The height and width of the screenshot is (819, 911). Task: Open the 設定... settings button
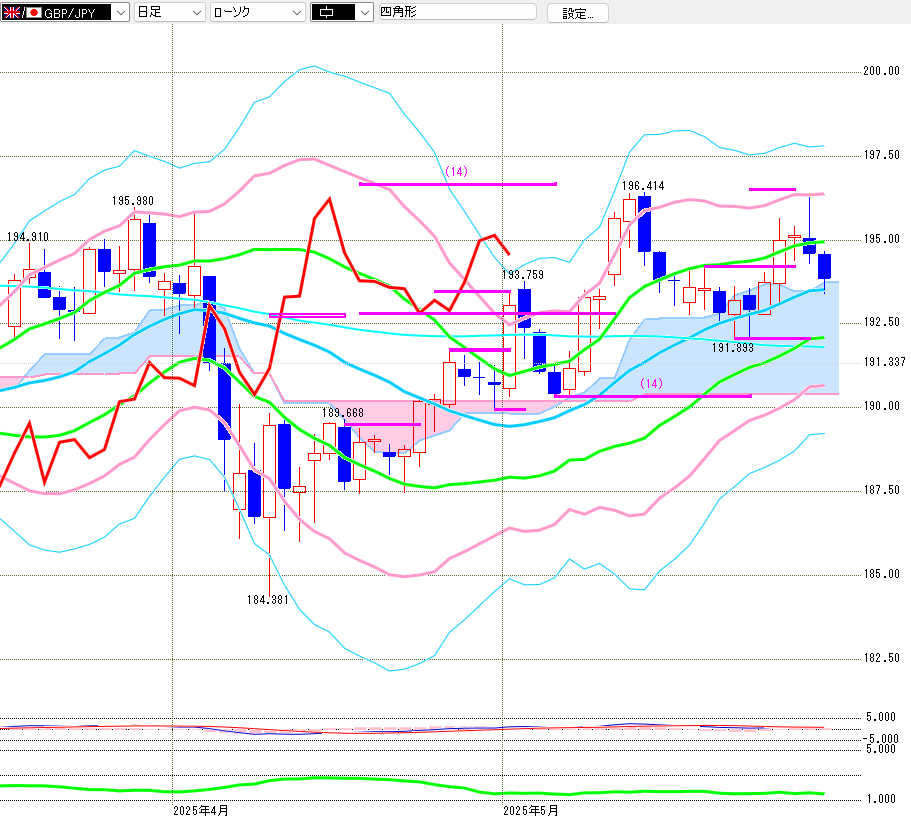(x=578, y=13)
